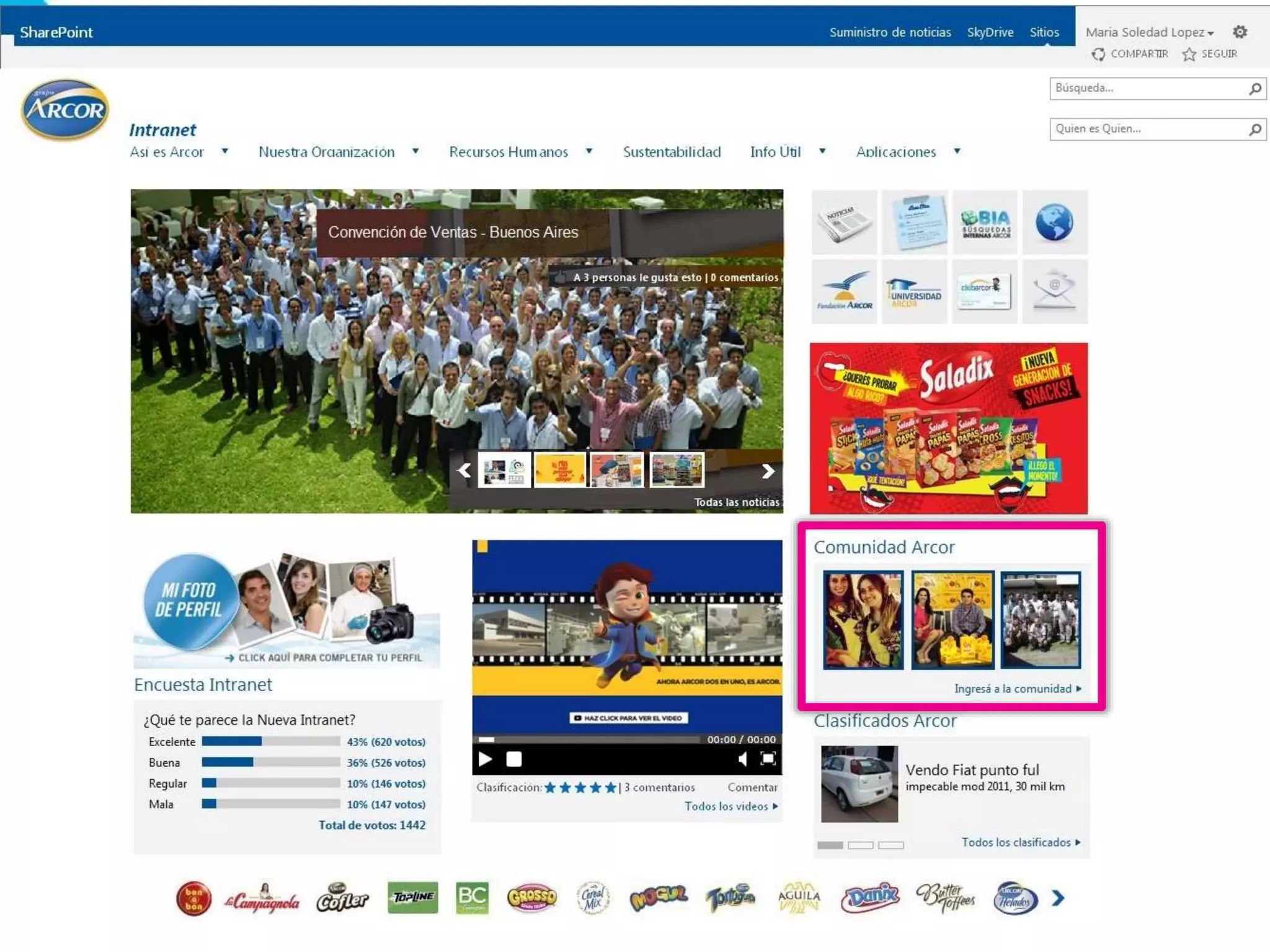Open the globe tile
Screen dimensions: 1270x952
(1055, 222)
